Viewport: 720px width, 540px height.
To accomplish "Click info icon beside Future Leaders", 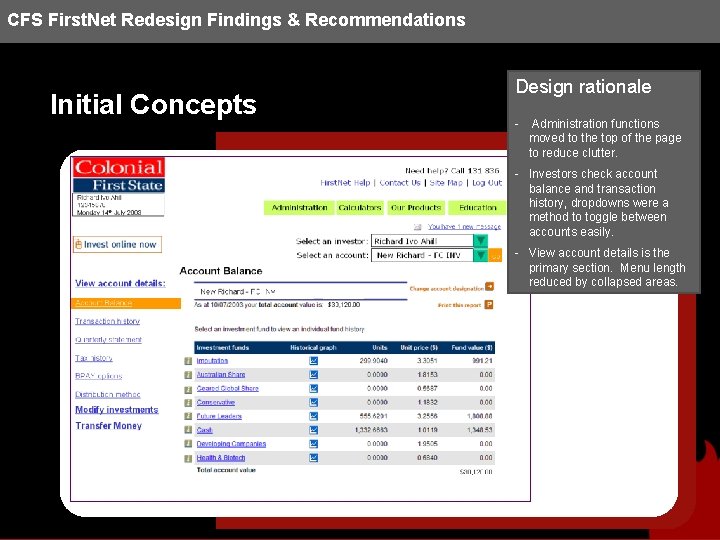I will (188, 416).
